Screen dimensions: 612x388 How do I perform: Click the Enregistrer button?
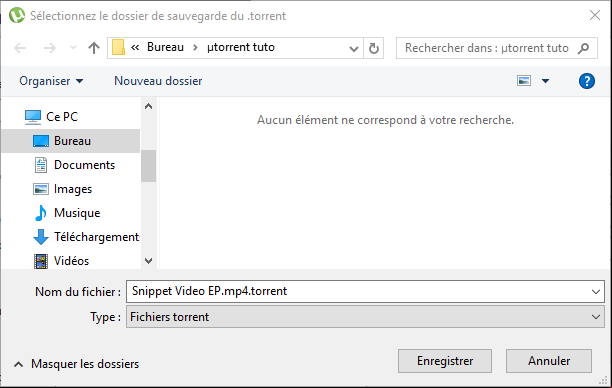[x=445, y=361]
